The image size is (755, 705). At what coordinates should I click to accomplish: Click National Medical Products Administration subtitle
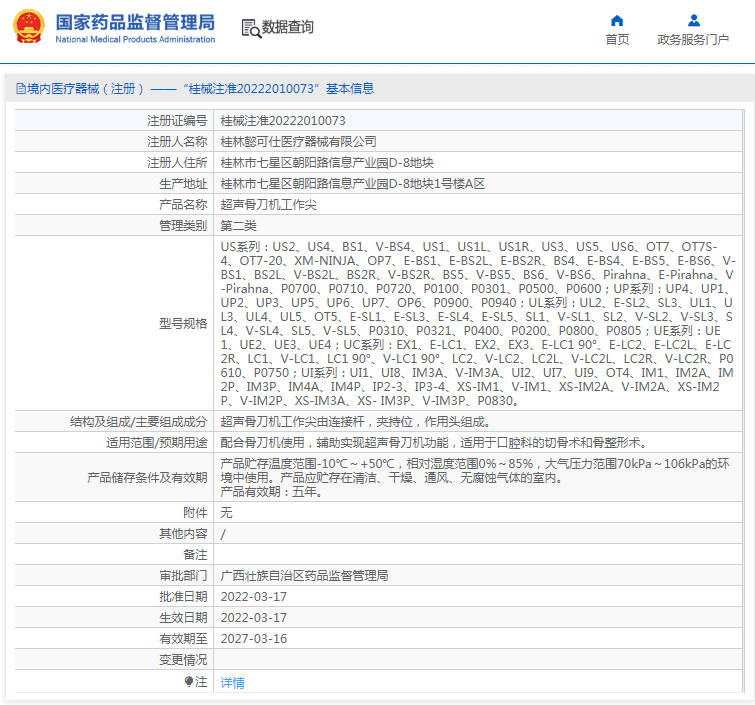click(x=135, y=39)
